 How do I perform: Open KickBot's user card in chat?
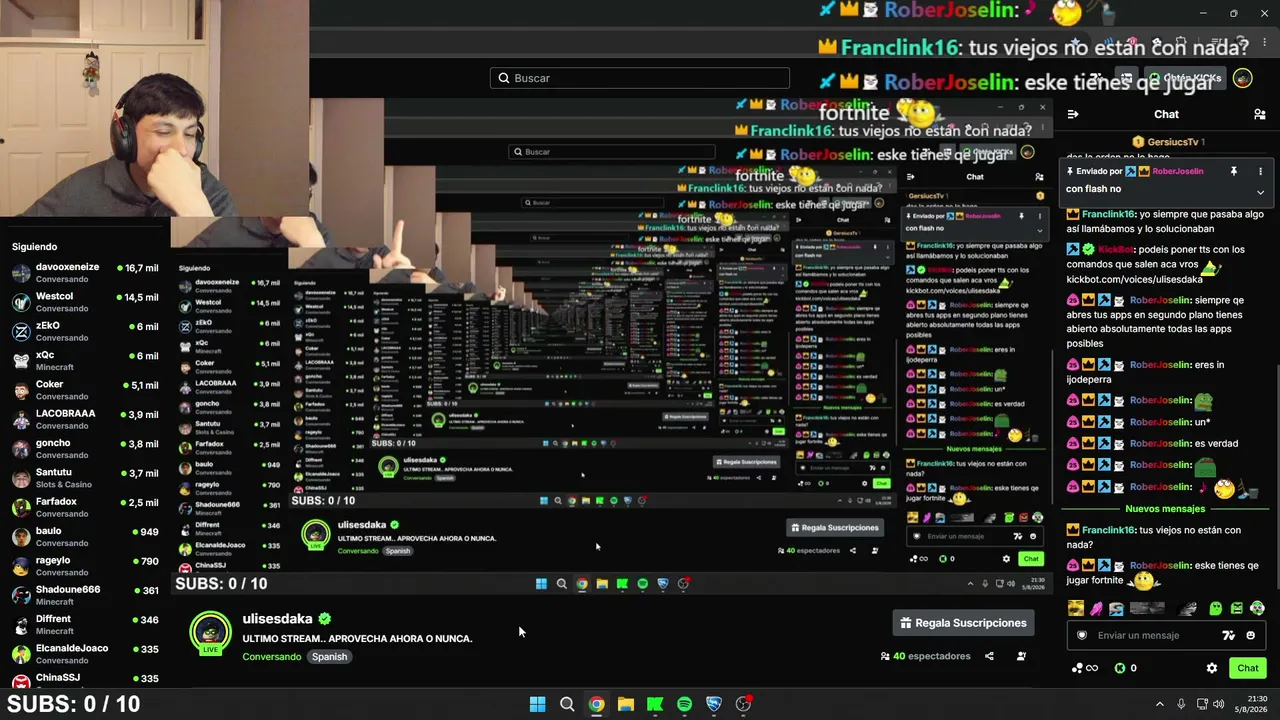1115,249
